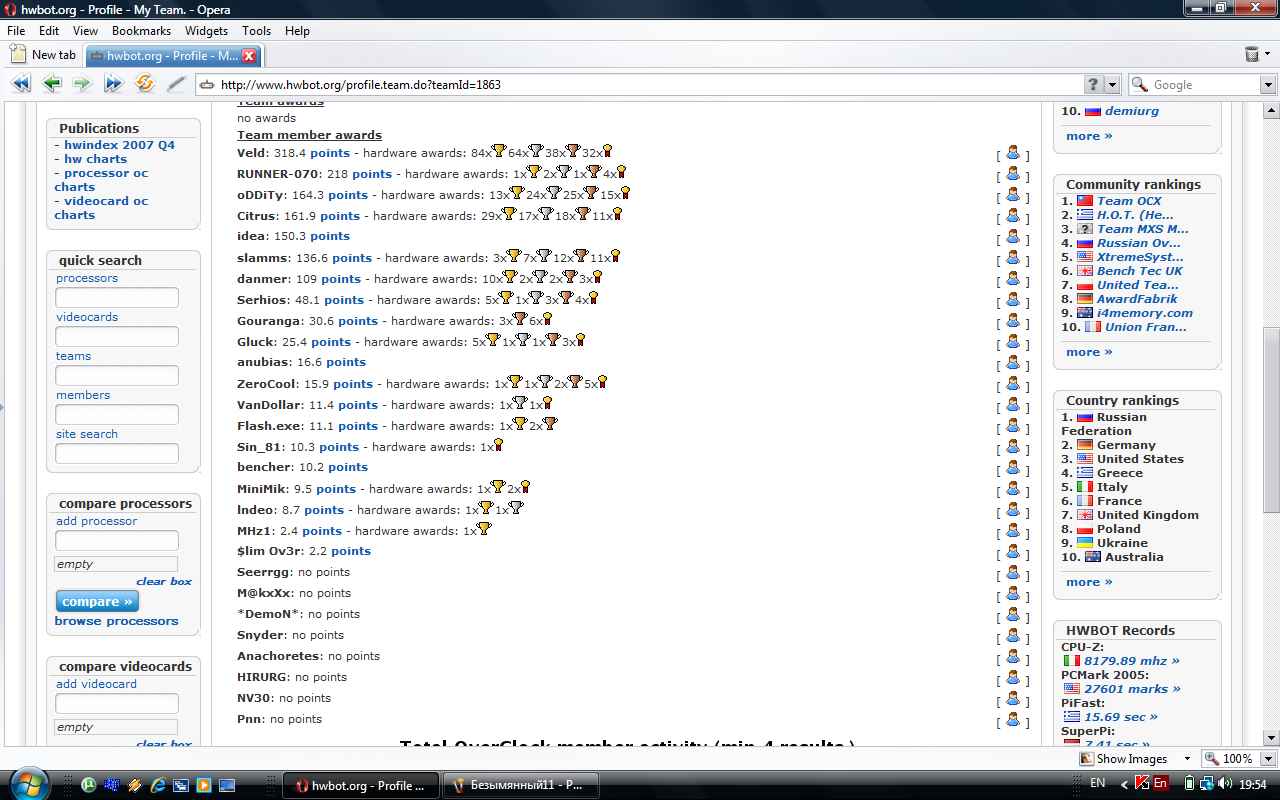Image resolution: width=1280 pixels, height=800 pixels.
Task: Open the 100% zoom dropdown
Action: coord(1267,759)
